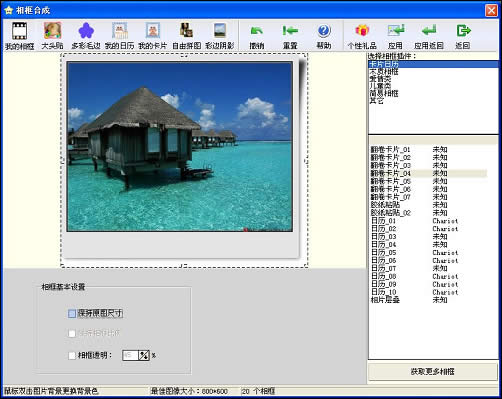Open 我的卡片 card tool
The width and height of the screenshot is (502, 399).
[x=153, y=30]
